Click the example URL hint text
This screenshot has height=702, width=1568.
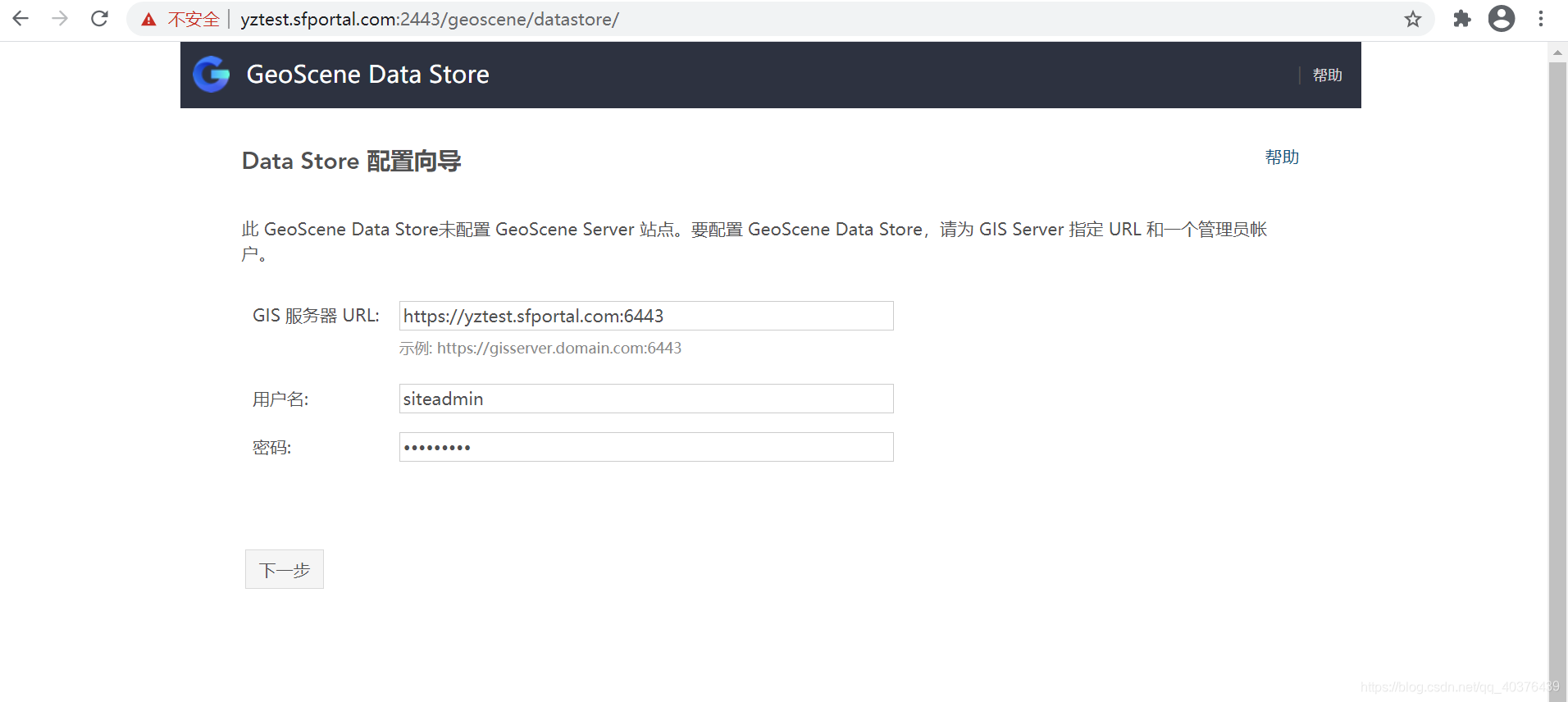tap(540, 349)
